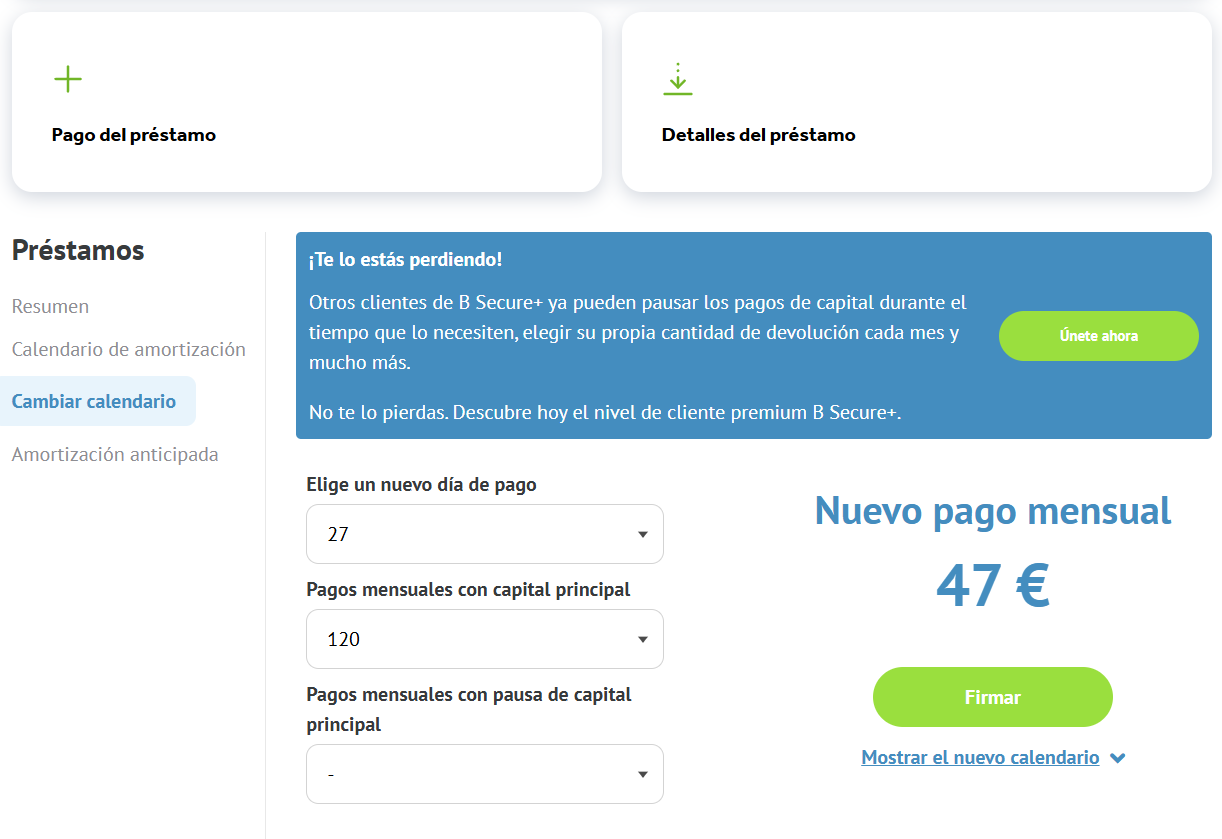The height and width of the screenshot is (839, 1222).
Task: Open Amortización anticipada from the sidebar
Action: click(x=115, y=454)
